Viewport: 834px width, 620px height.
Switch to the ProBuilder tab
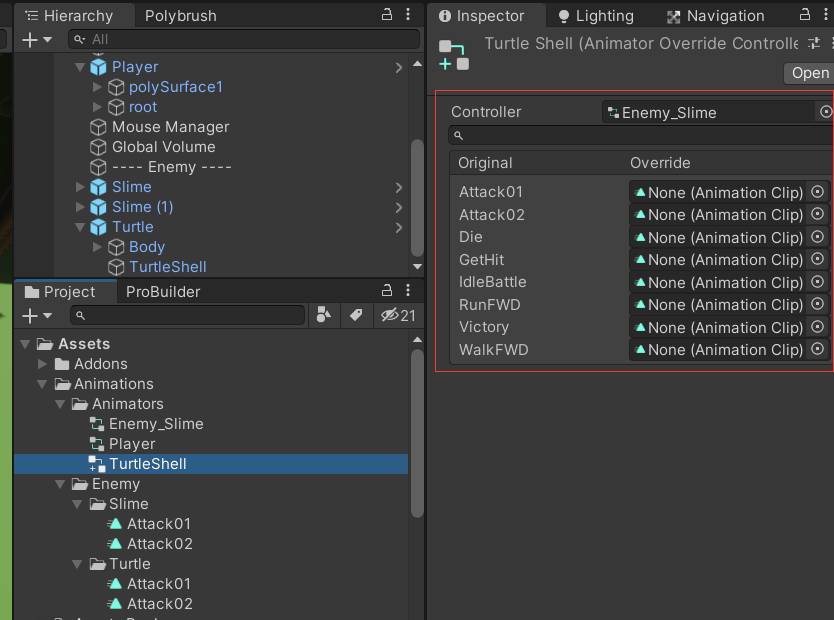pyautogui.click(x=162, y=292)
